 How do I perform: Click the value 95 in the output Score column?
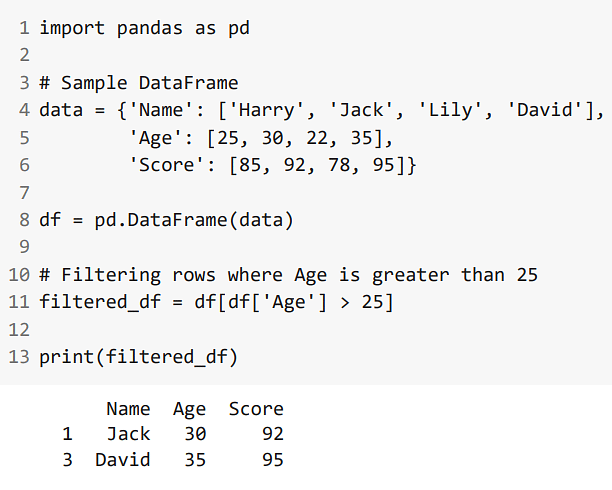(272, 460)
